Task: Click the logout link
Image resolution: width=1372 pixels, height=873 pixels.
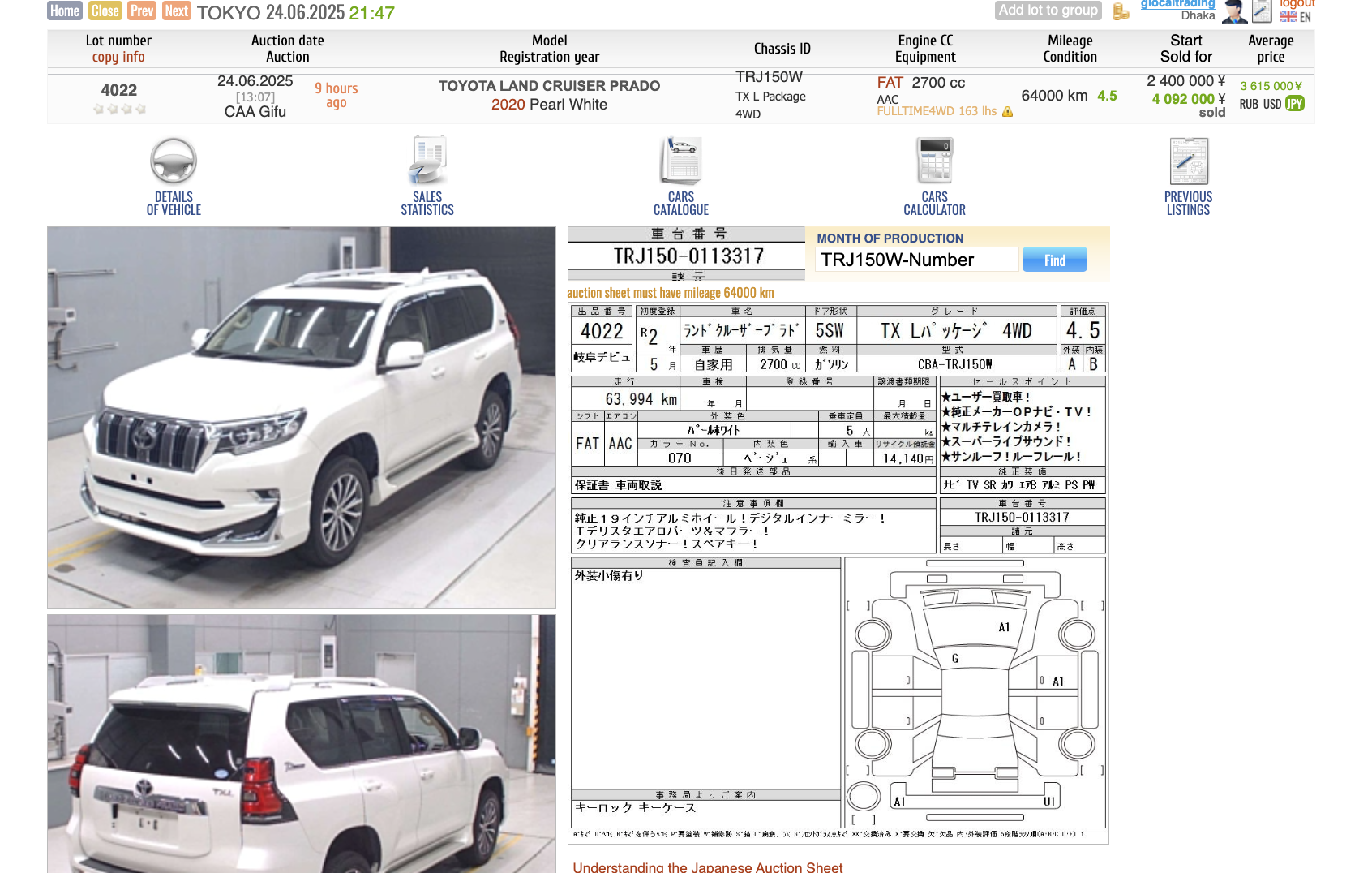Action: click(1297, 4)
